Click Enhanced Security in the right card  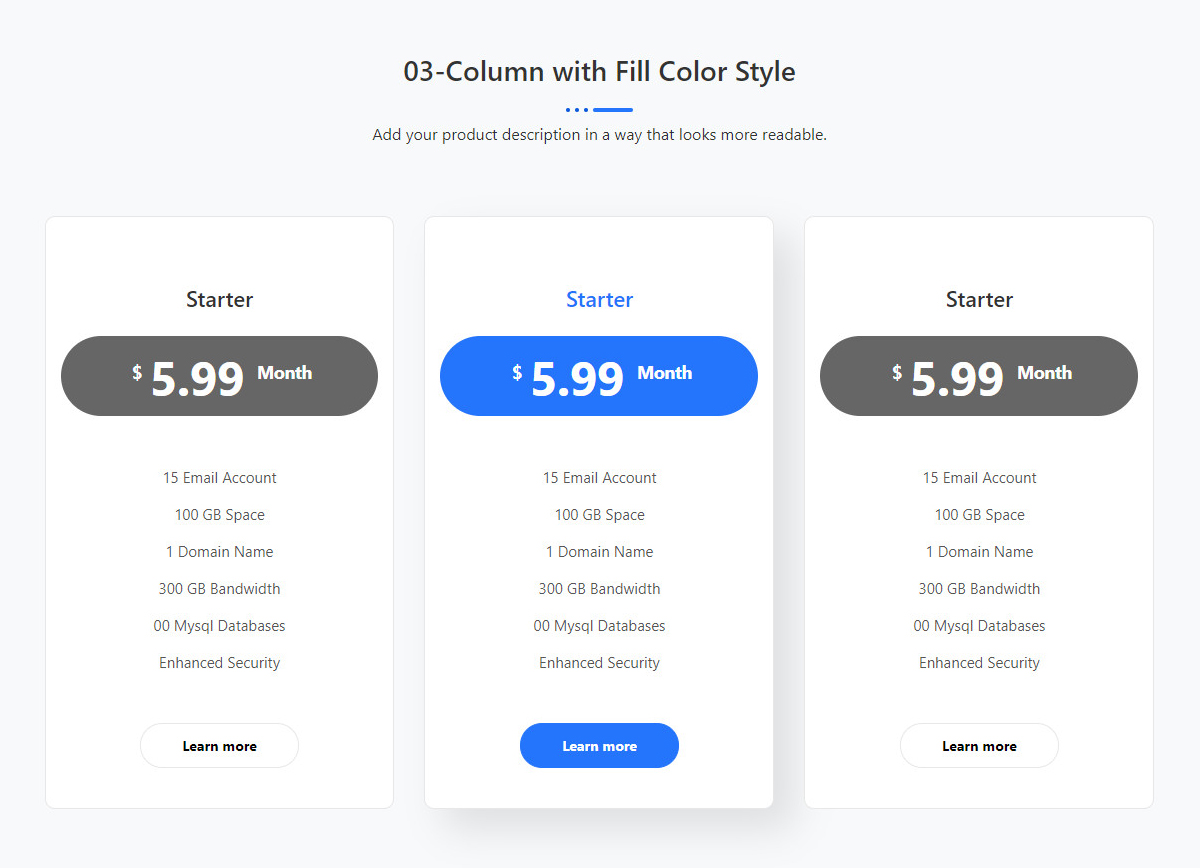(x=979, y=663)
